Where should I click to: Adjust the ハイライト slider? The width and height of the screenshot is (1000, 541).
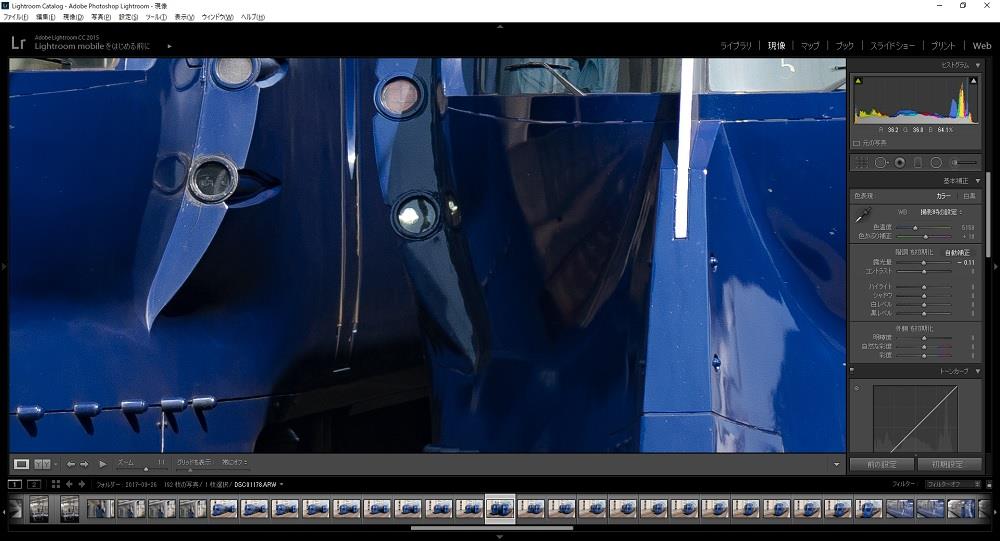coord(925,286)
